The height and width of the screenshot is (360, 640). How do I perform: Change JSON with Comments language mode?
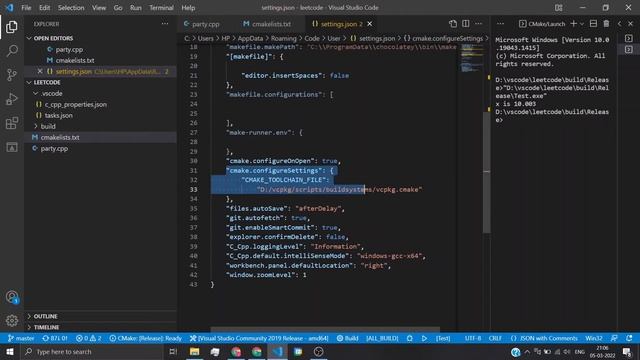(544, 338)
